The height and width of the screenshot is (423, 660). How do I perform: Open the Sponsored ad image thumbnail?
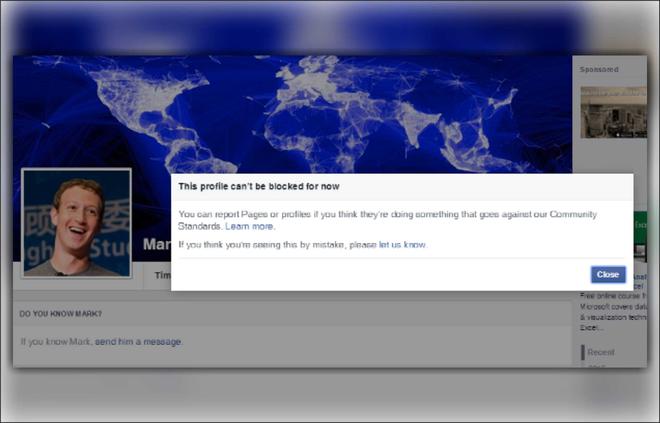(x=613, y=111)
